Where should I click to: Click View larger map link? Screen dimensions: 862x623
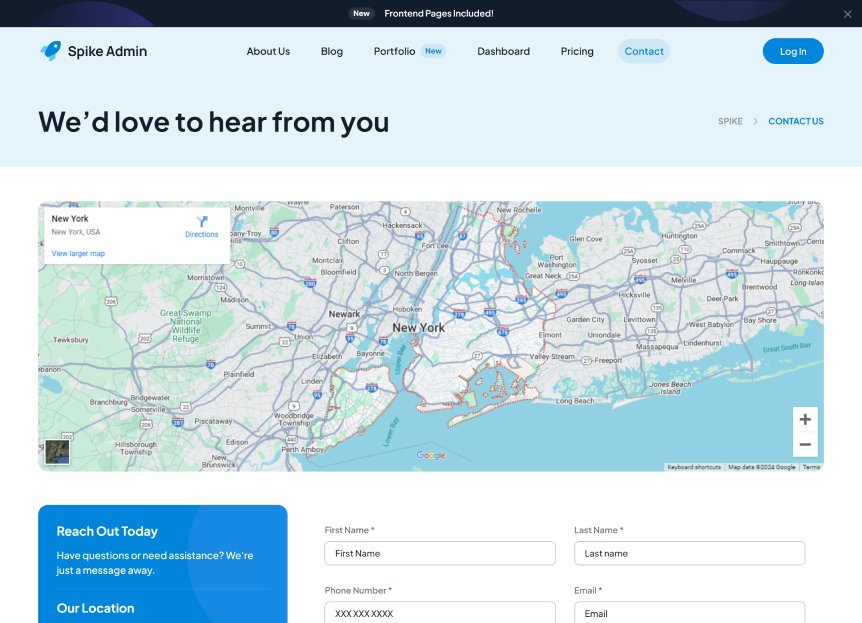click(x=78, y=254)
